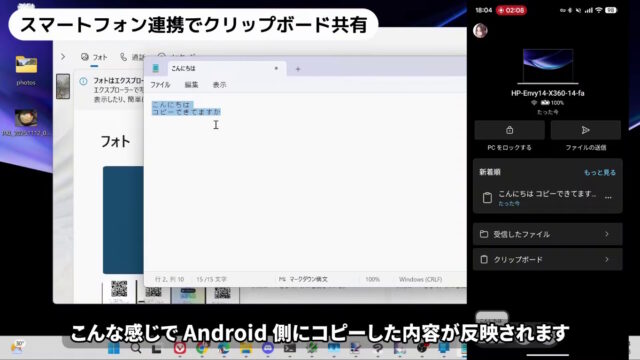640x360 pixels.
Task: Click the Windows (CRLF) line ending indicator
Action: 420,280
